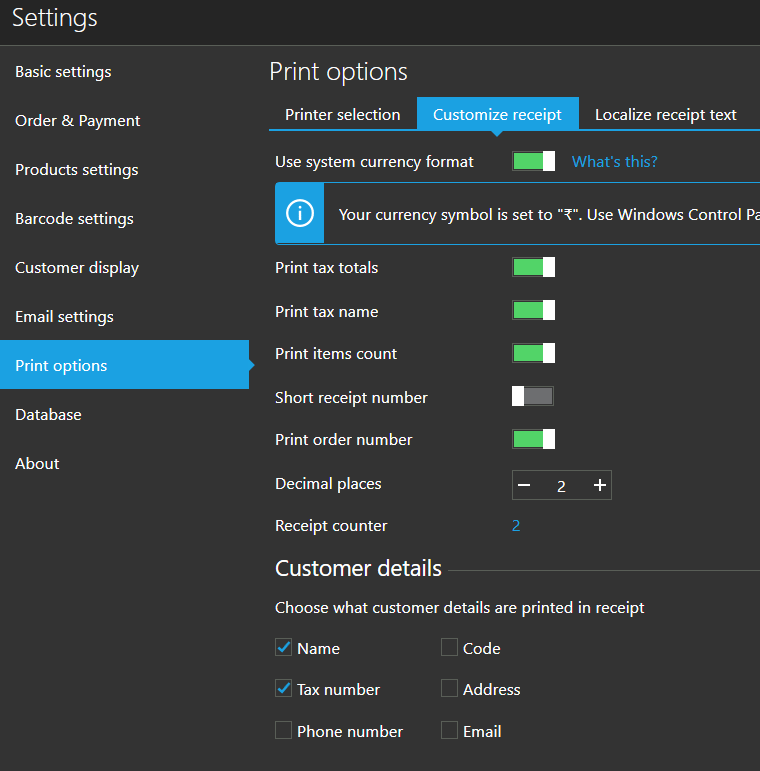Screen dimensions: 760x771
Task: Click the What's this? link
Action: click(x=614, y=162)
